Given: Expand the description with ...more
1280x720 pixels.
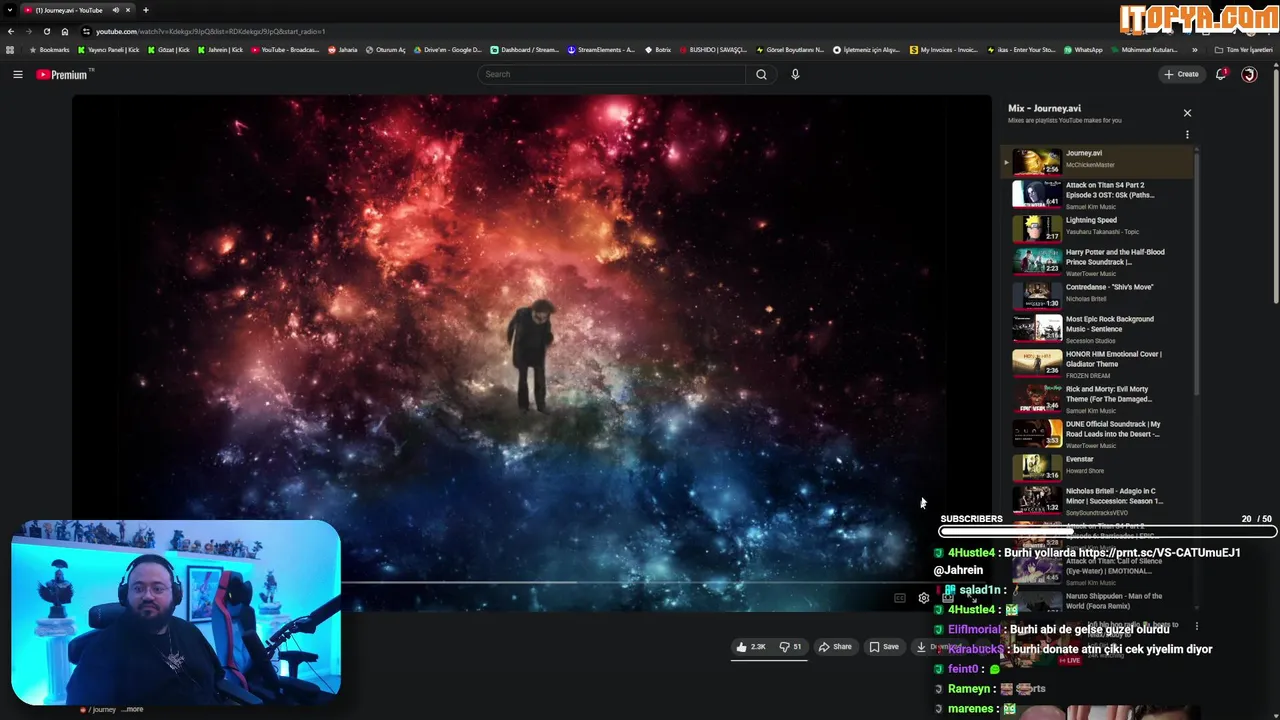Looking at the screenshot, I should (x=133, y=709).
